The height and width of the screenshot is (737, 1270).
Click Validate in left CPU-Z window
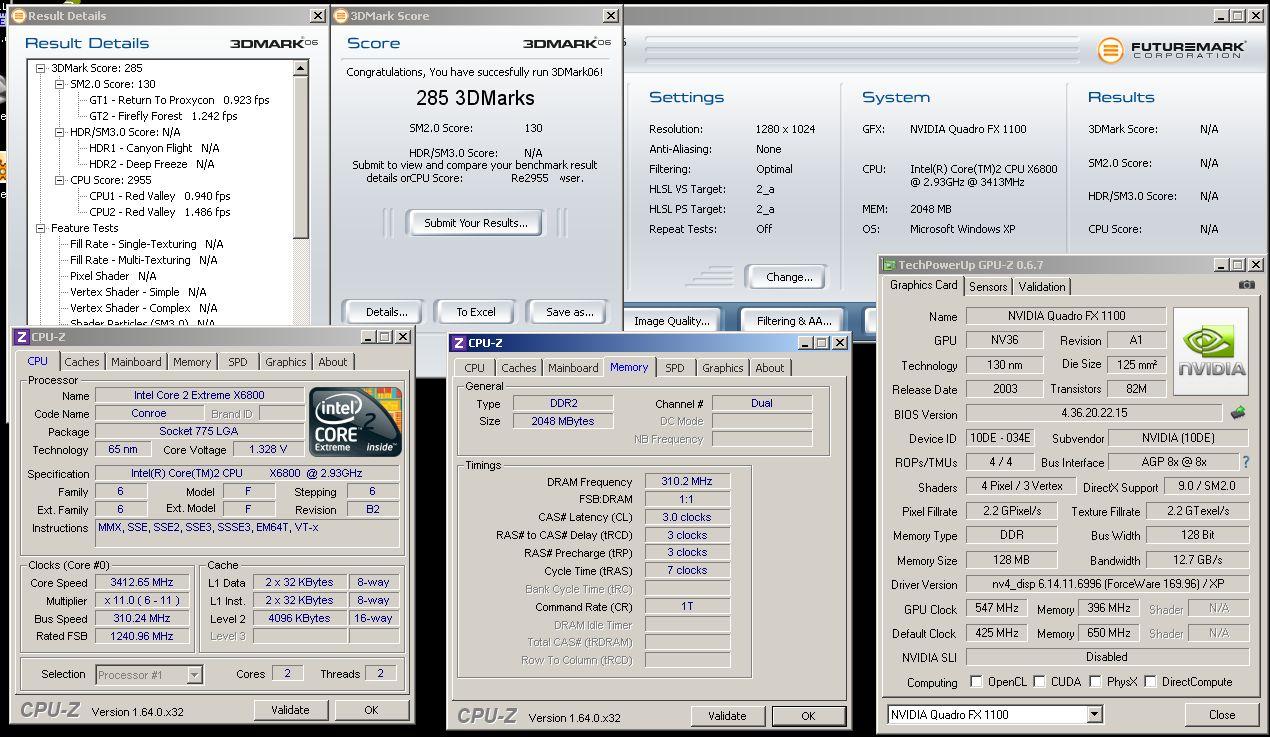coord(290,710)
